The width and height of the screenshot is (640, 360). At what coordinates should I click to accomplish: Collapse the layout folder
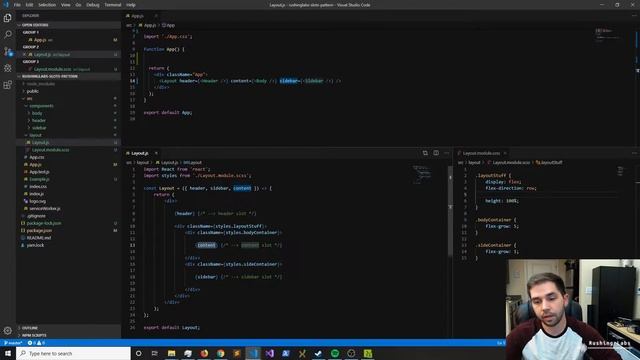pyautogui.click(x=36, y=135)
